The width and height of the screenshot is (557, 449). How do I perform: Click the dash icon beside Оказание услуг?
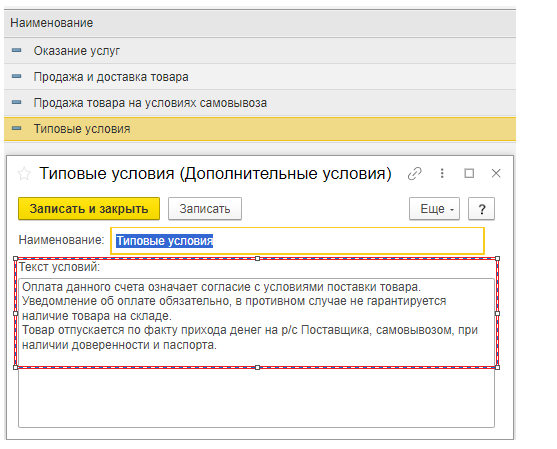(x=16, y=50)
